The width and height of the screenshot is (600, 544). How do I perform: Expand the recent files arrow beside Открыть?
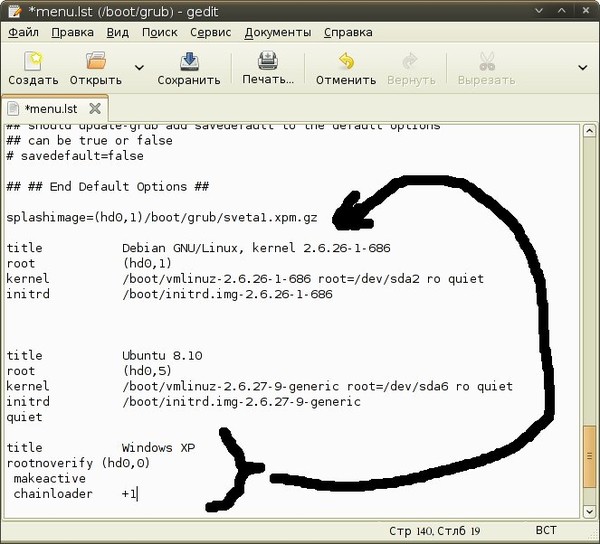(x=139, y=68)
